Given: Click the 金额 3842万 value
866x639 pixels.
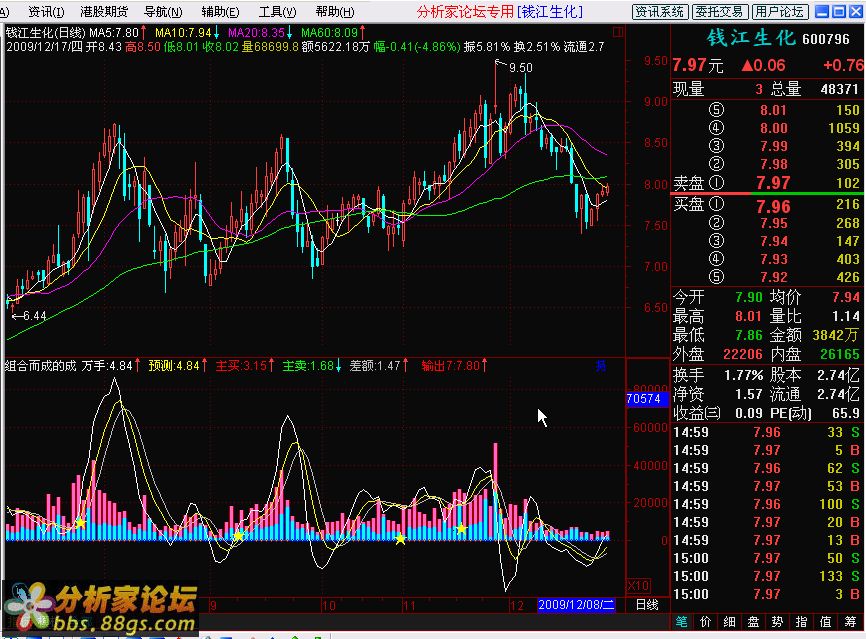Looking at the screenshot, I should click(836, 335).
